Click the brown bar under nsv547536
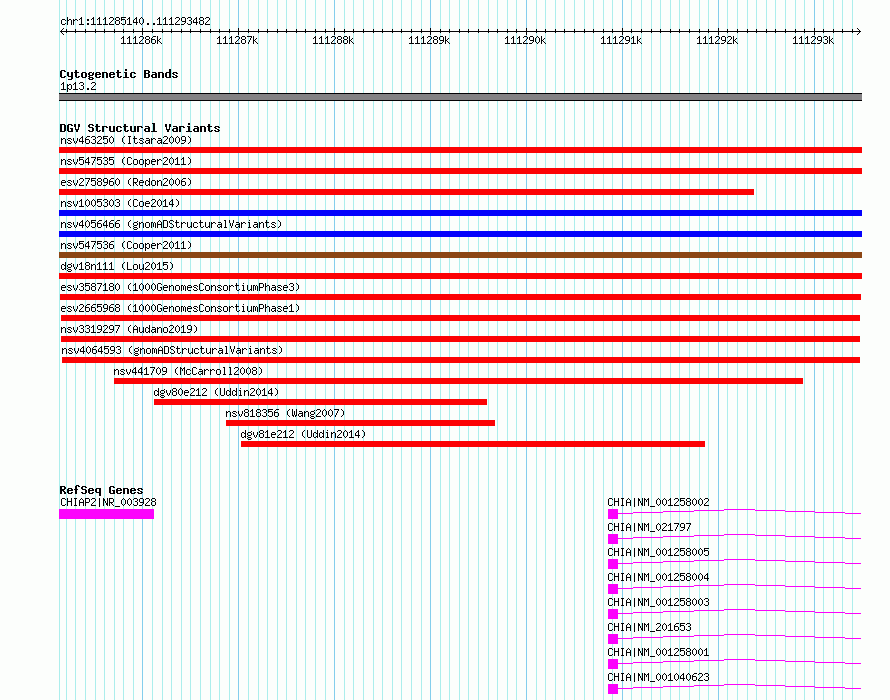 (460, 255)
